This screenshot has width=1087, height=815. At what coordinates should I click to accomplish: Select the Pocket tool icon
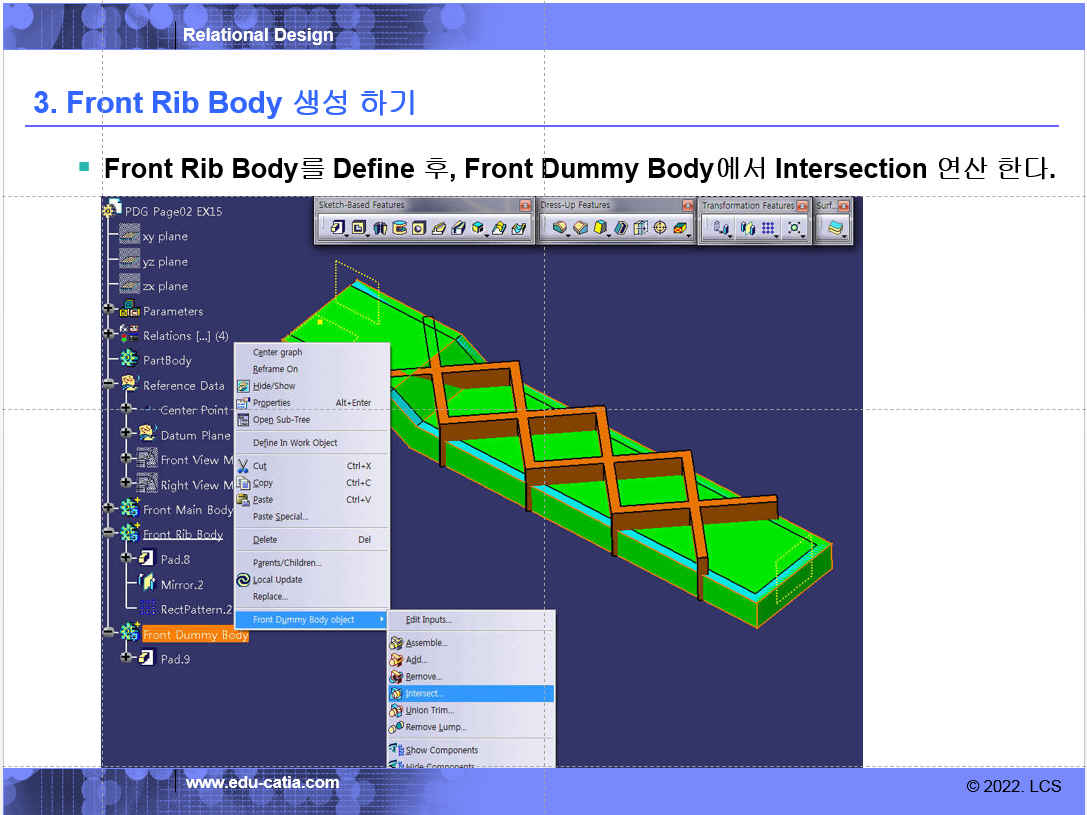(359, 228)
